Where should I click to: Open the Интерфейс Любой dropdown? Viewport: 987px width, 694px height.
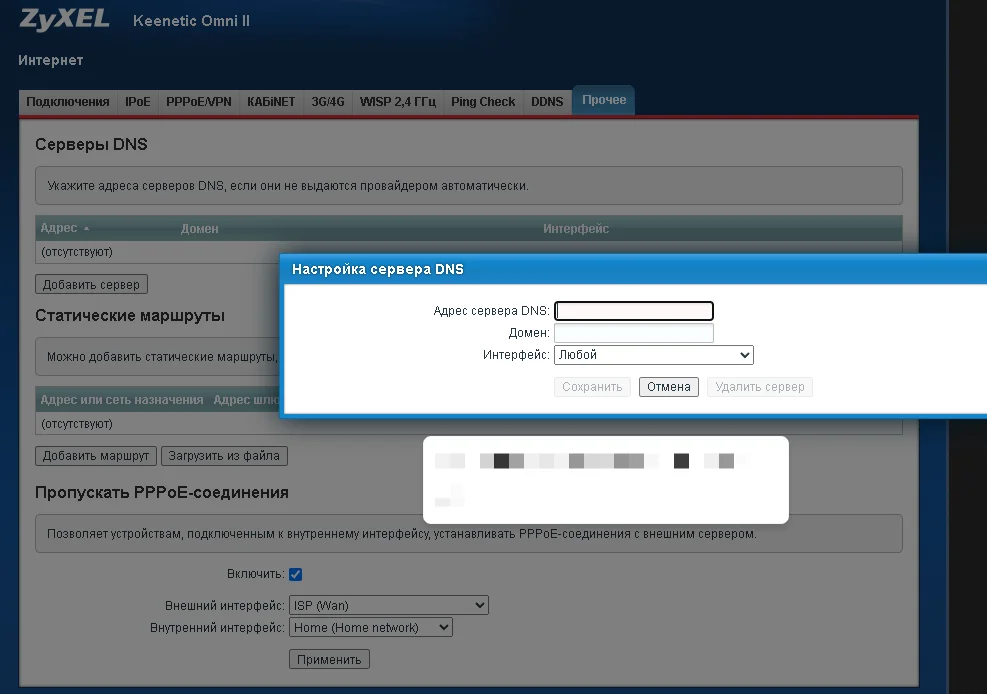[x=653, y=355]
